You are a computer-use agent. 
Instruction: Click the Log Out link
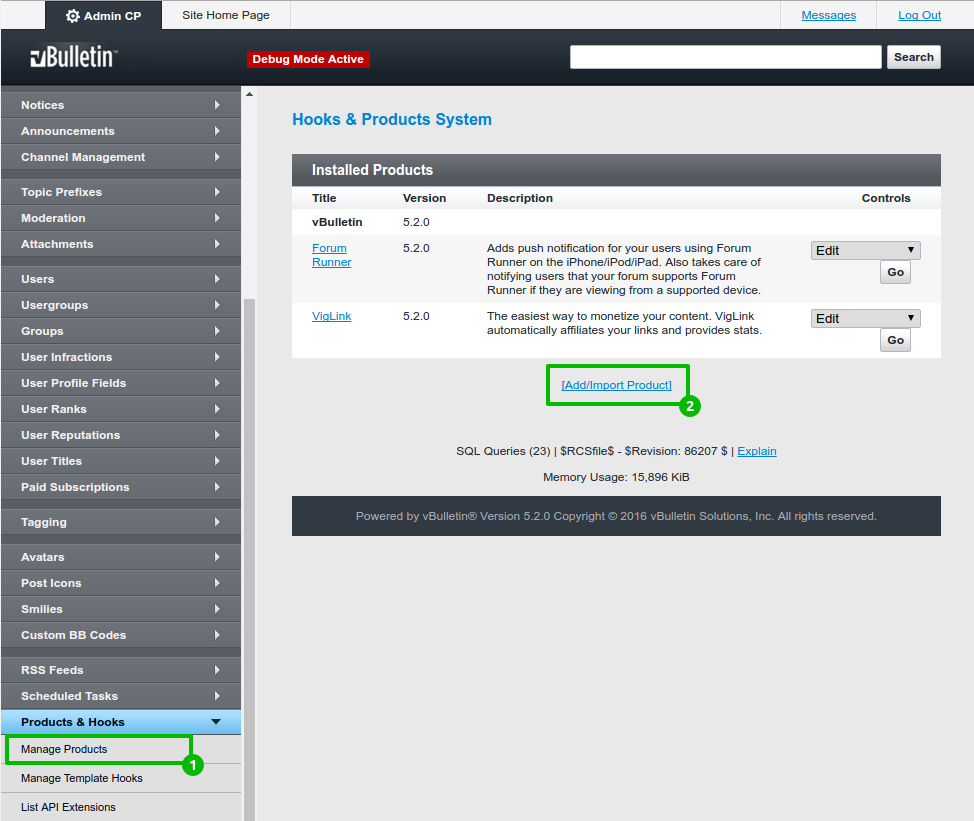click(919, 15)
